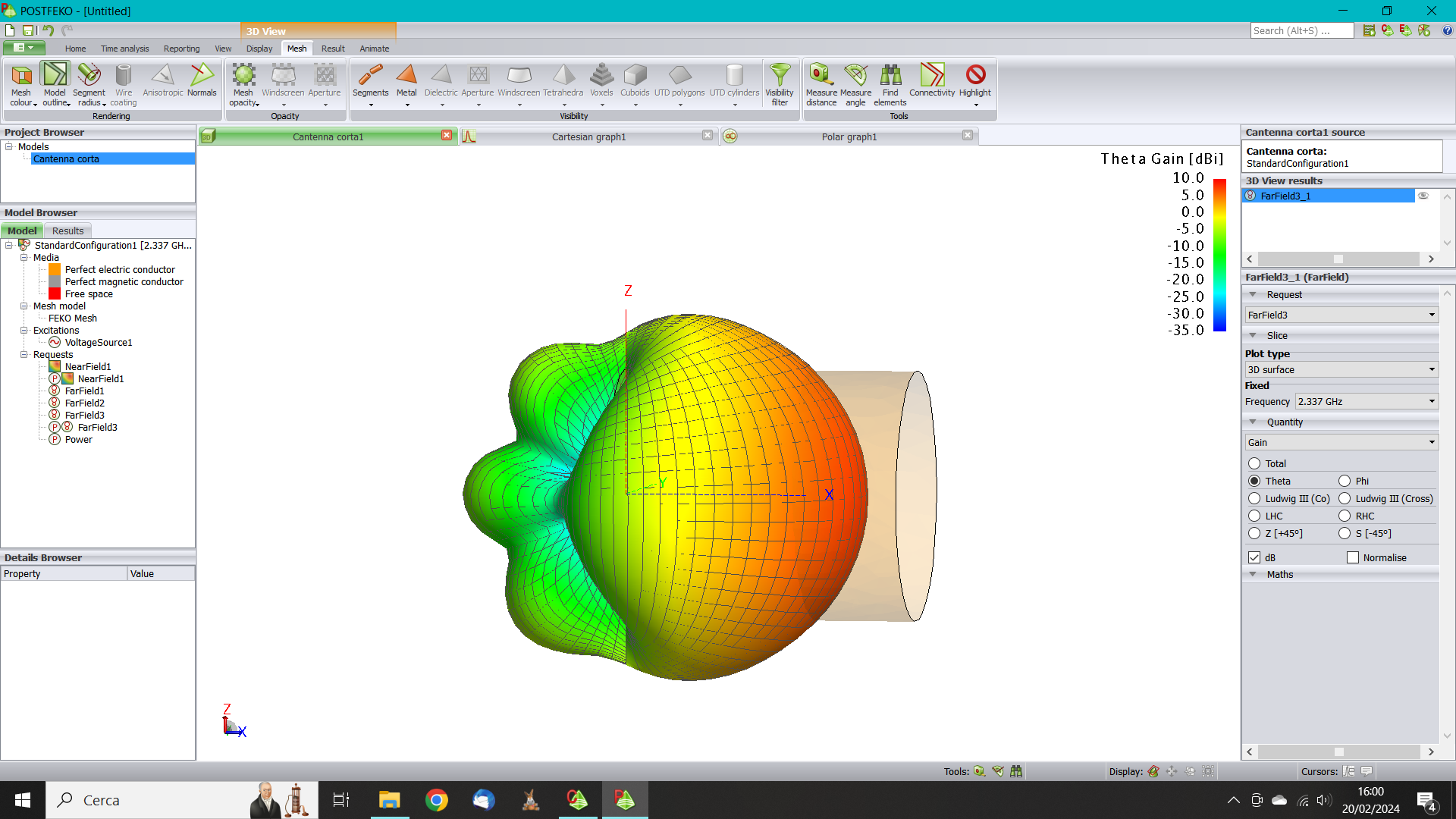Click the Highlight tool icon

[975, 76]
